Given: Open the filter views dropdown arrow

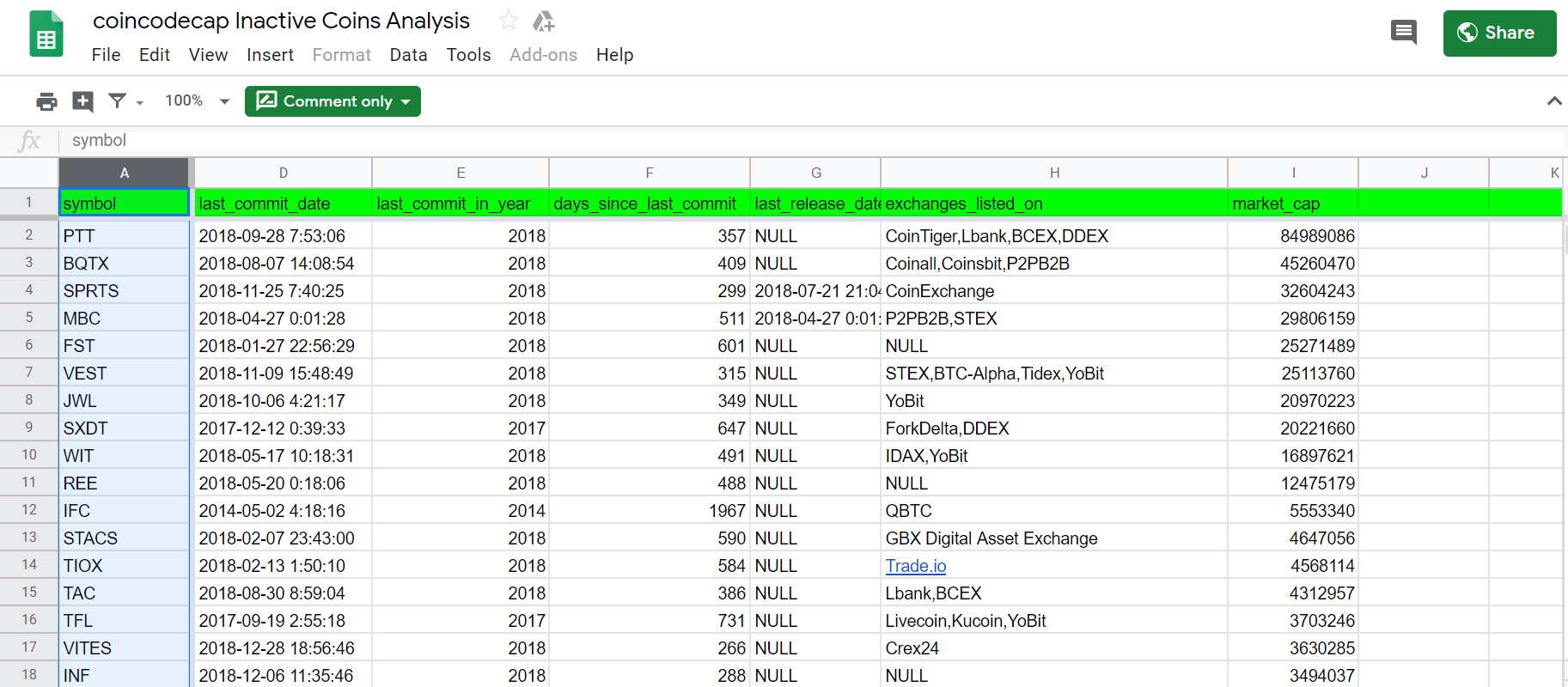Looking at the screenshot, I should point(139,102).
